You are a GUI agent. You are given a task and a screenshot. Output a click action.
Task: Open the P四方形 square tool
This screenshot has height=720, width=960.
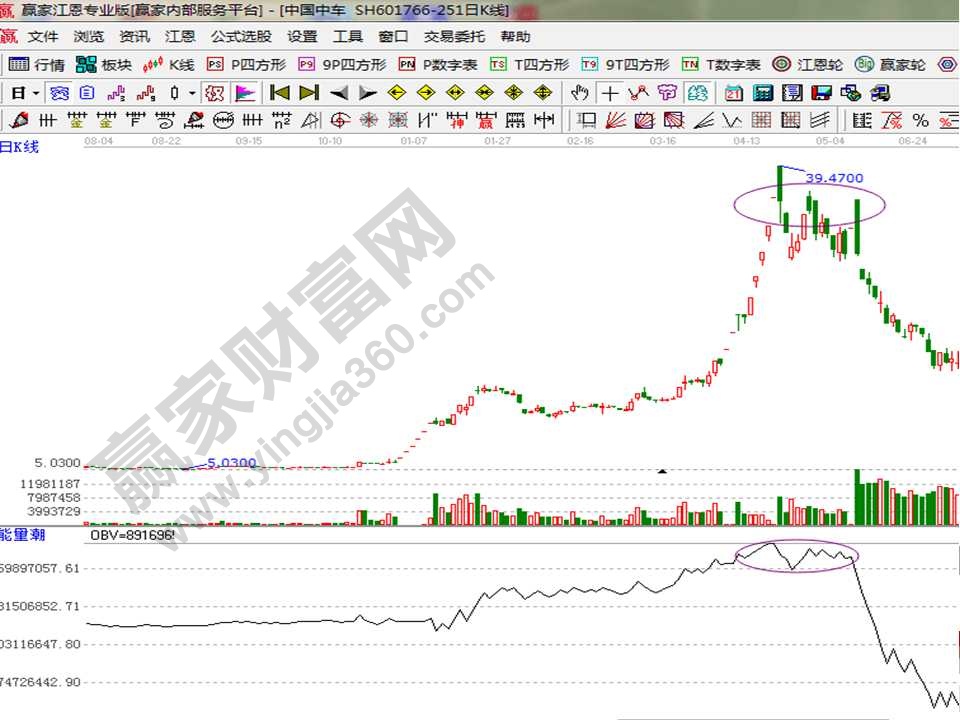tap(246, 65)
